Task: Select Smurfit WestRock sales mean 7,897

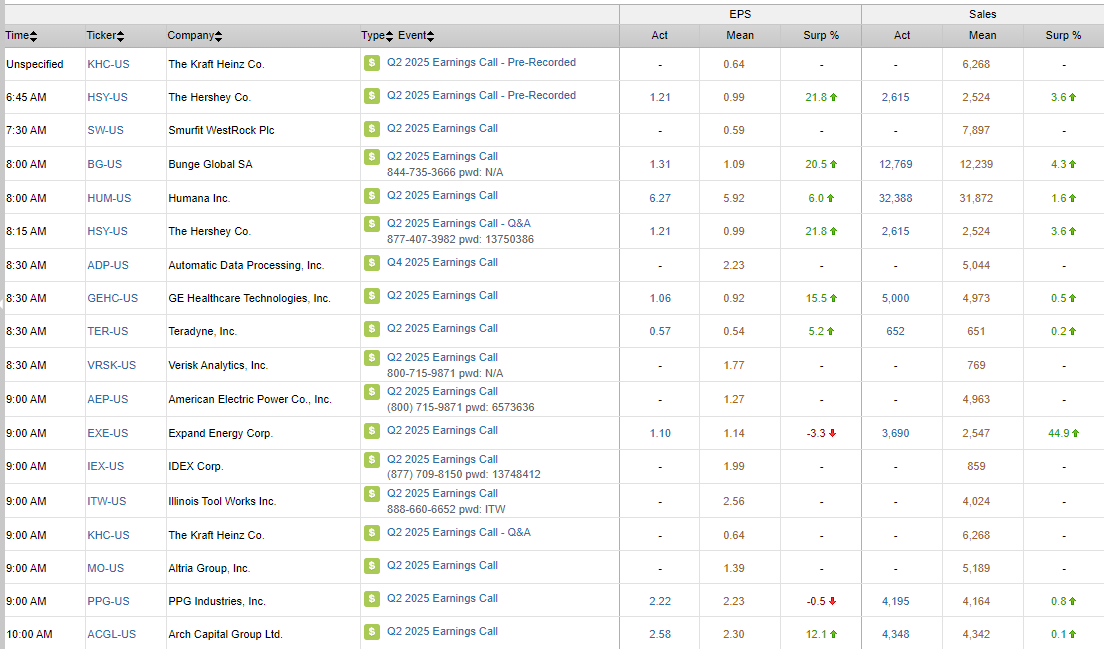Action: pos(976,130)
